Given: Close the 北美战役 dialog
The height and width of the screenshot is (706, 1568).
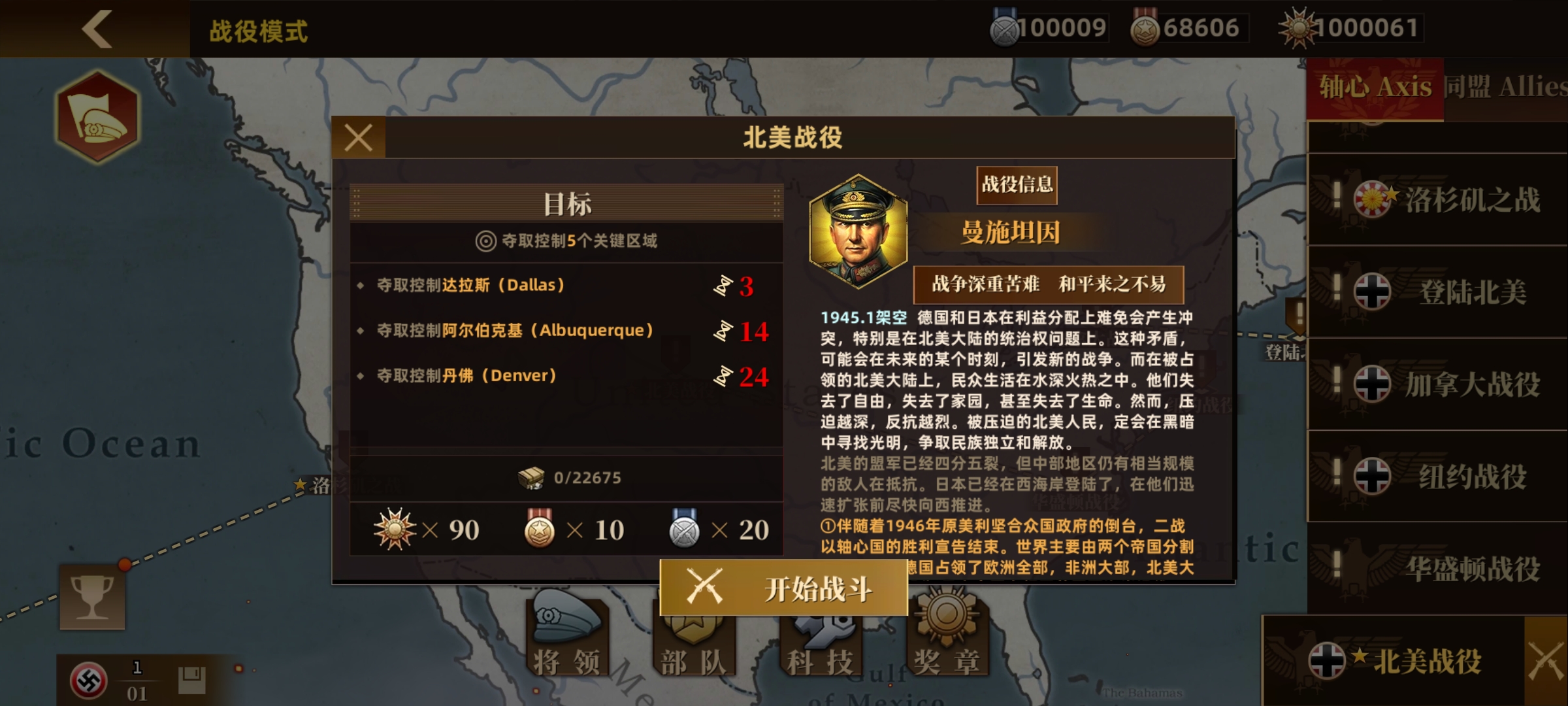Looking at the screenshot, I should pos(359,137).
